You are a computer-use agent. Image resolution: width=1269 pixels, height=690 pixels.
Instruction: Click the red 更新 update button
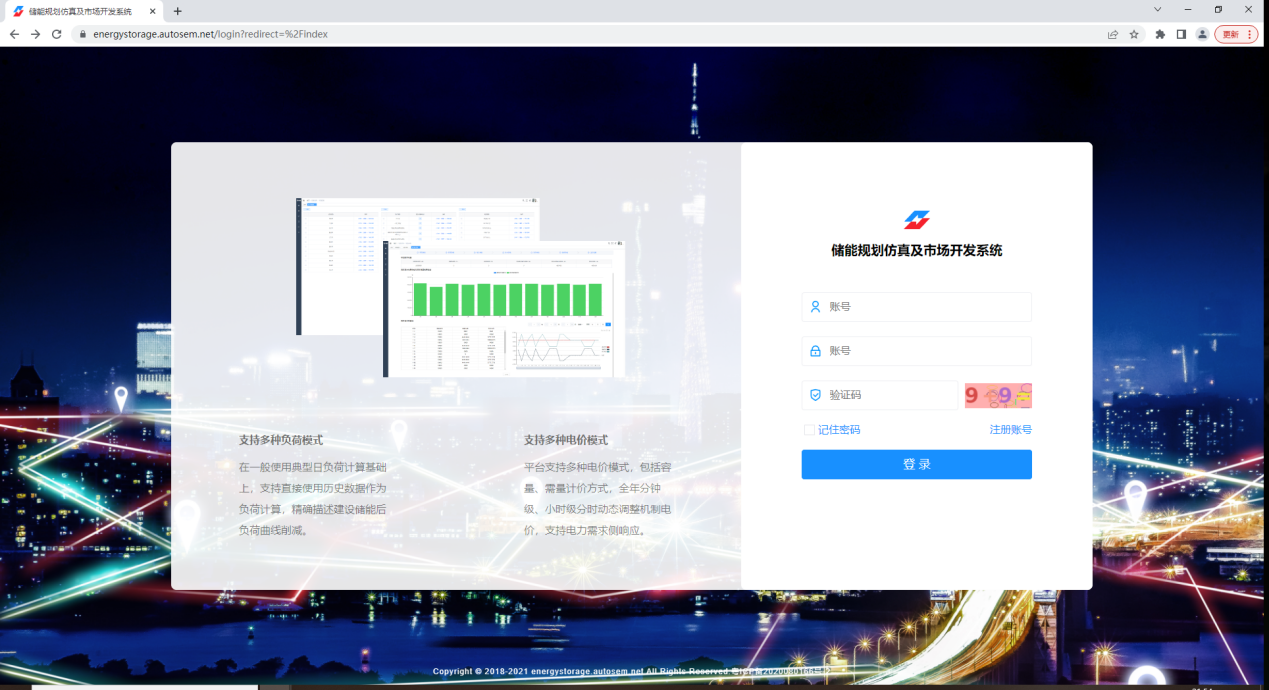pos(1236,34)
